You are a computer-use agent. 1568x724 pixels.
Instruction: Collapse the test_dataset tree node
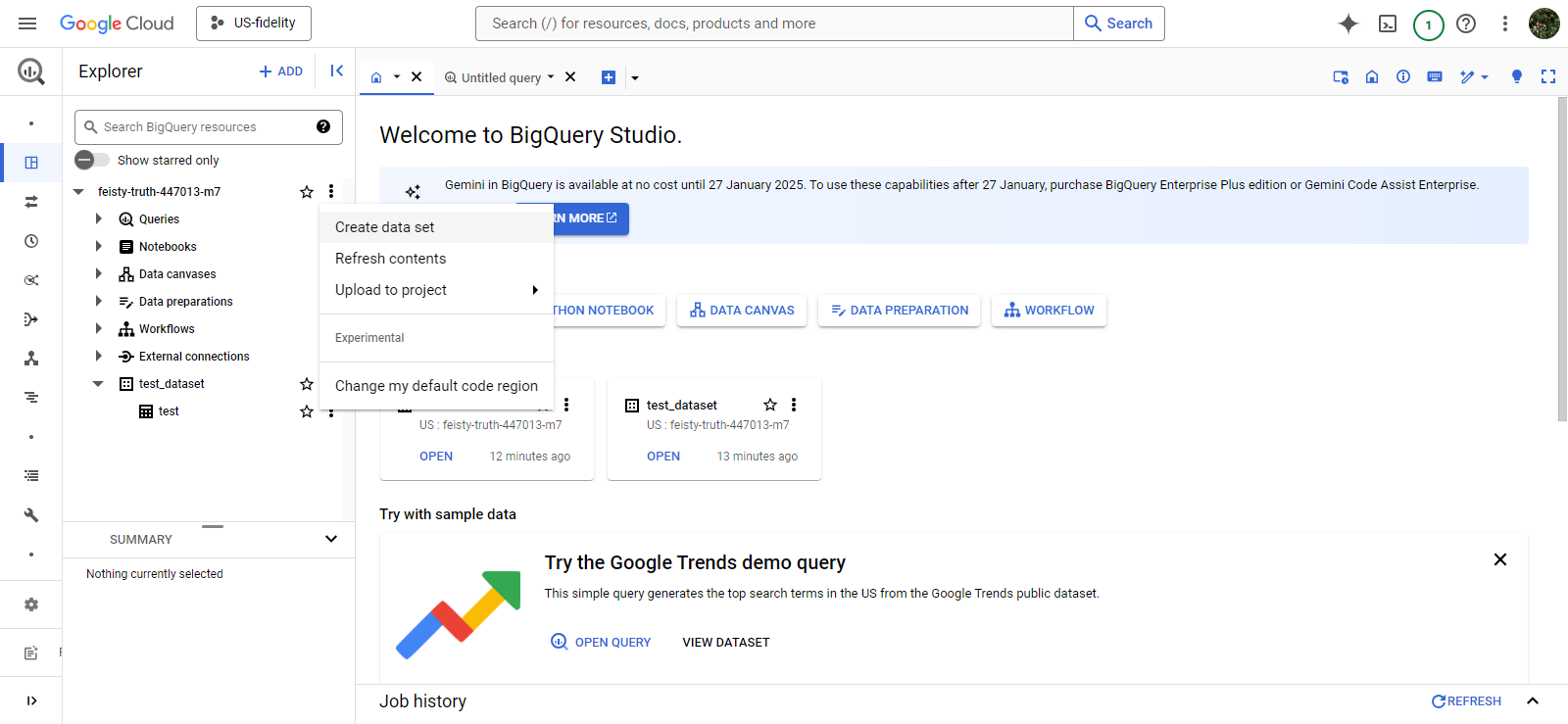coord(98,384)
